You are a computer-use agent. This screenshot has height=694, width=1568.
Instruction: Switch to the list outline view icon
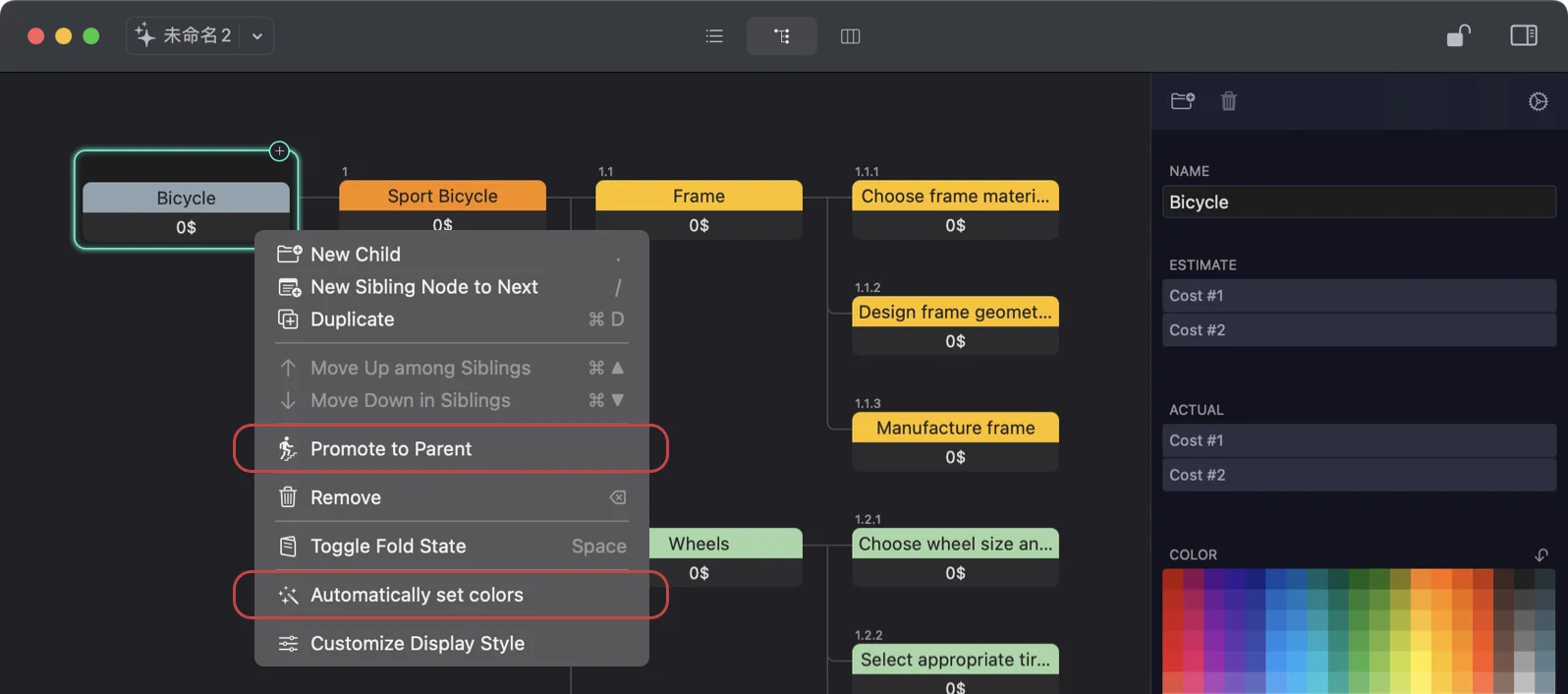(x=714, y=36)
